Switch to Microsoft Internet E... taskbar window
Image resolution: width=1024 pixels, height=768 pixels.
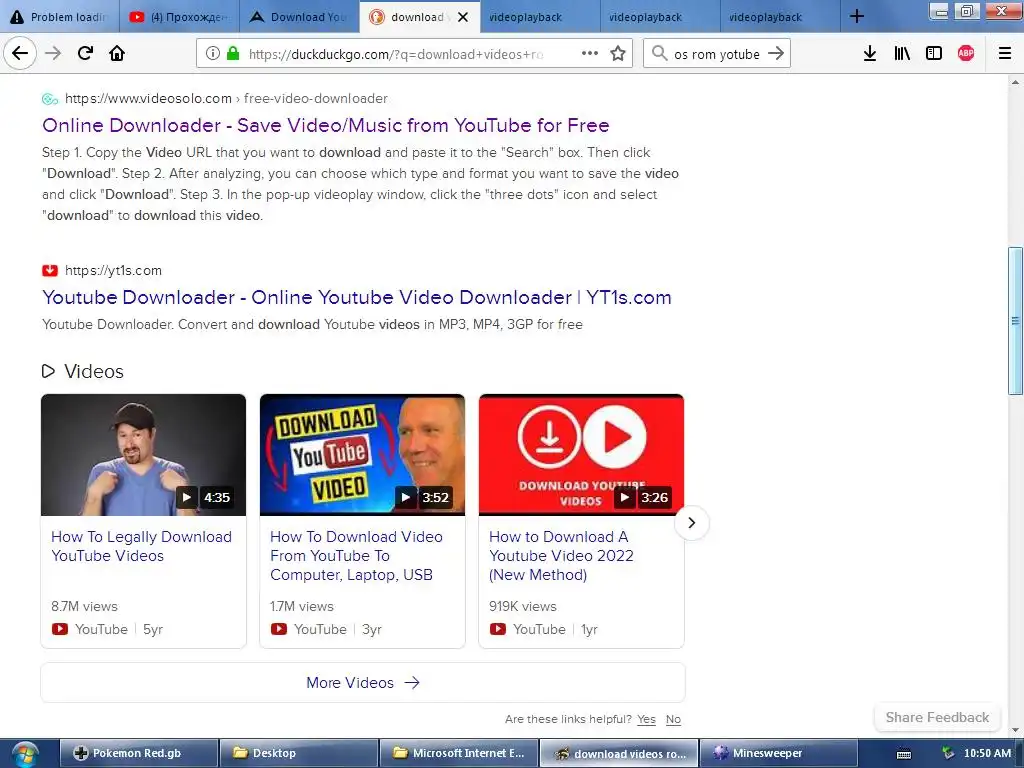(x=458, y=753)
